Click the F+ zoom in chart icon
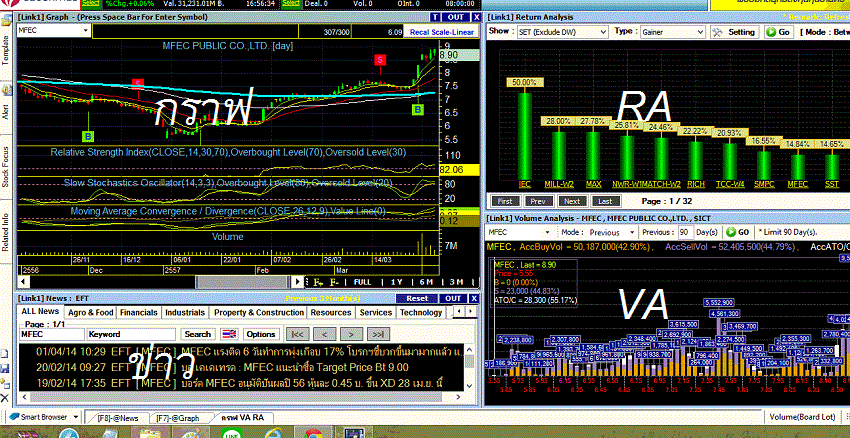 318,282
